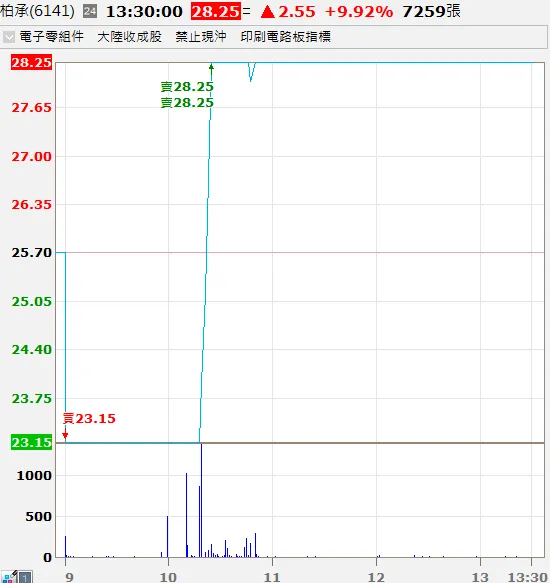
Task: Click the tallest volume bar after 10
Action: click(202, 500)
